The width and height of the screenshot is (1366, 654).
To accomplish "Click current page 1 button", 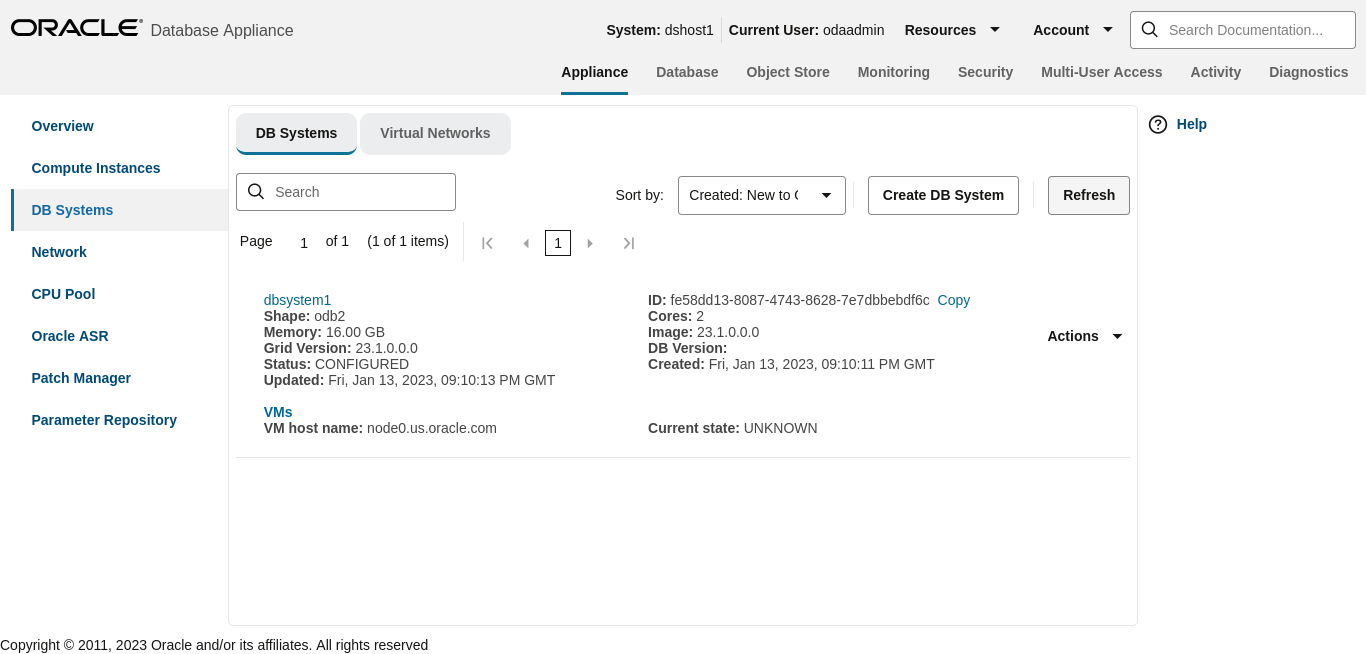I will [558, 243].
